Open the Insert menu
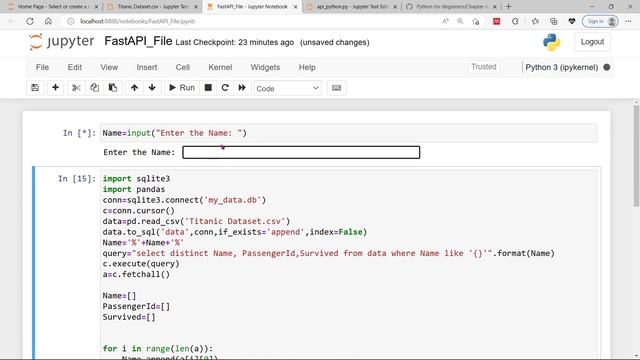 pyautogui.click(x=147, y=67)
